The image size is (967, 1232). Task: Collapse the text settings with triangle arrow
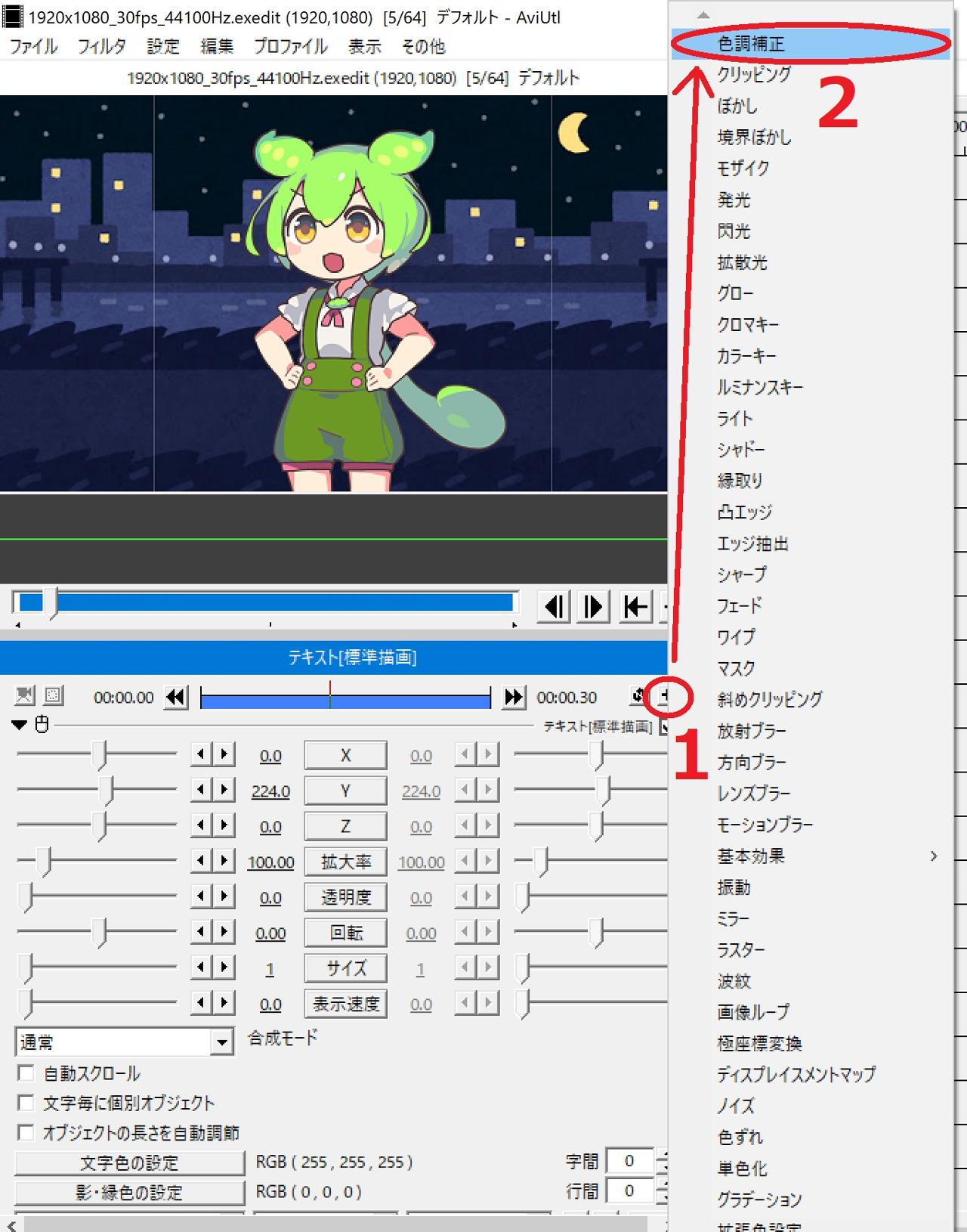(20, 725)
